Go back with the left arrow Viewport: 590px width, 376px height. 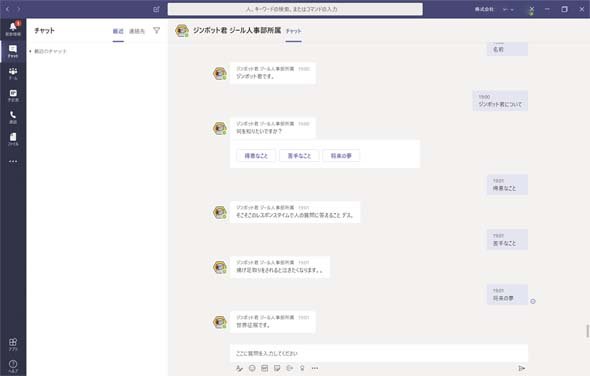8,9
